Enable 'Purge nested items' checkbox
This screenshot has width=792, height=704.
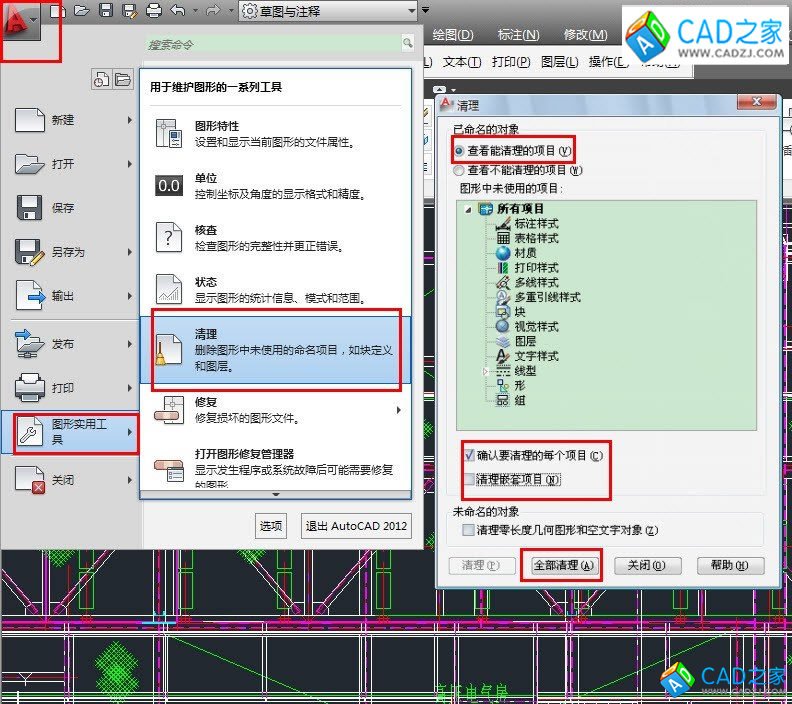click(x=470, y=480)
